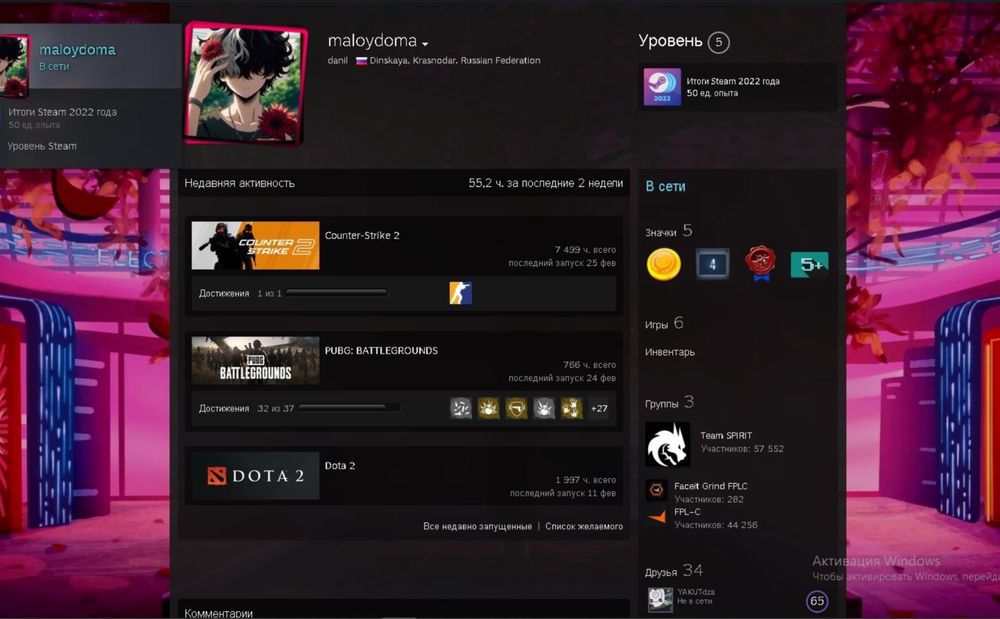Click the friend level 65 circle badge
The height and width of the screenshot is (619, 1000).
[x=817, y=601]
